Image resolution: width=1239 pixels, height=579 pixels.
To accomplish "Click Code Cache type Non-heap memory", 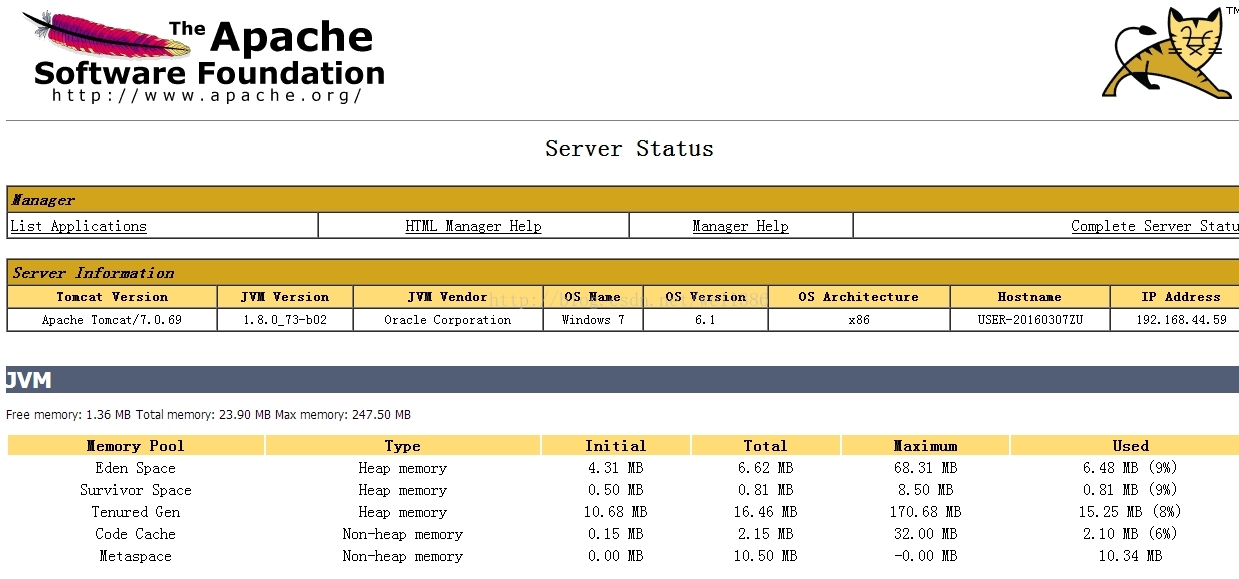I will click(x=403, y=534).
